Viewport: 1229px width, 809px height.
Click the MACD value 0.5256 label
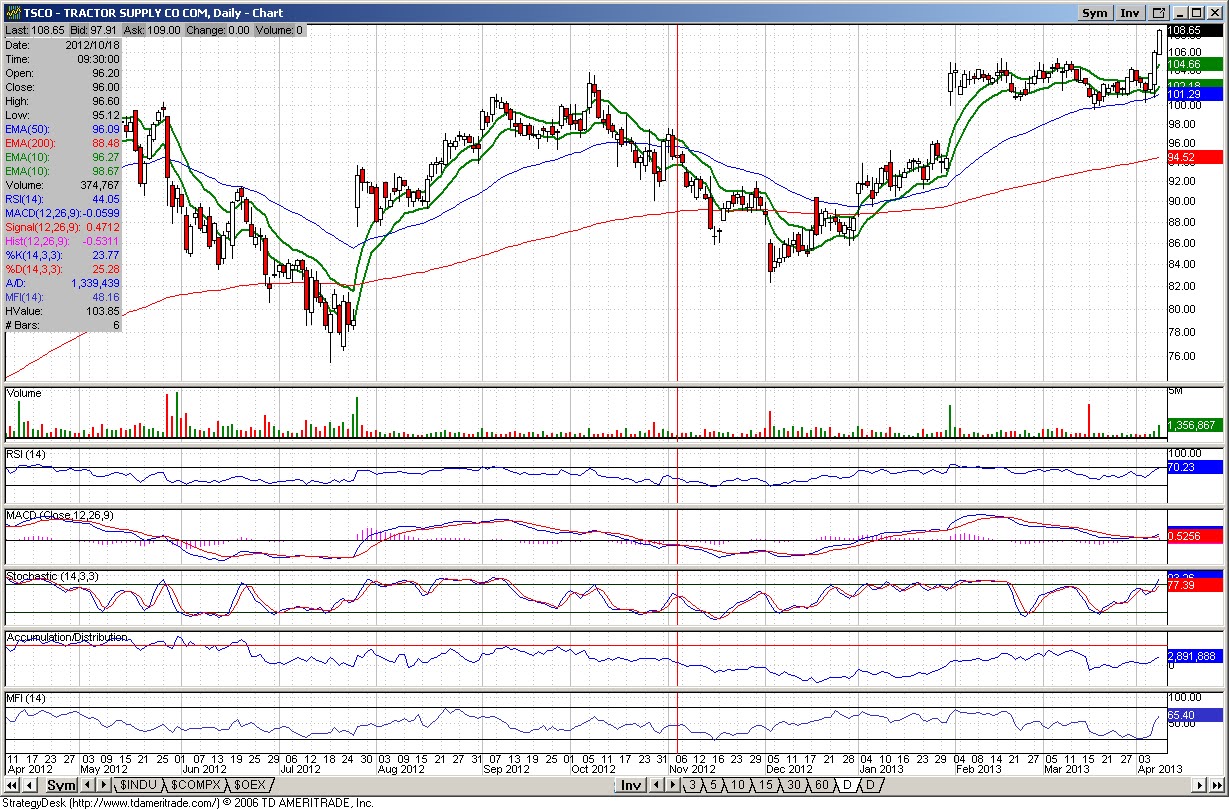[1195, 535]
